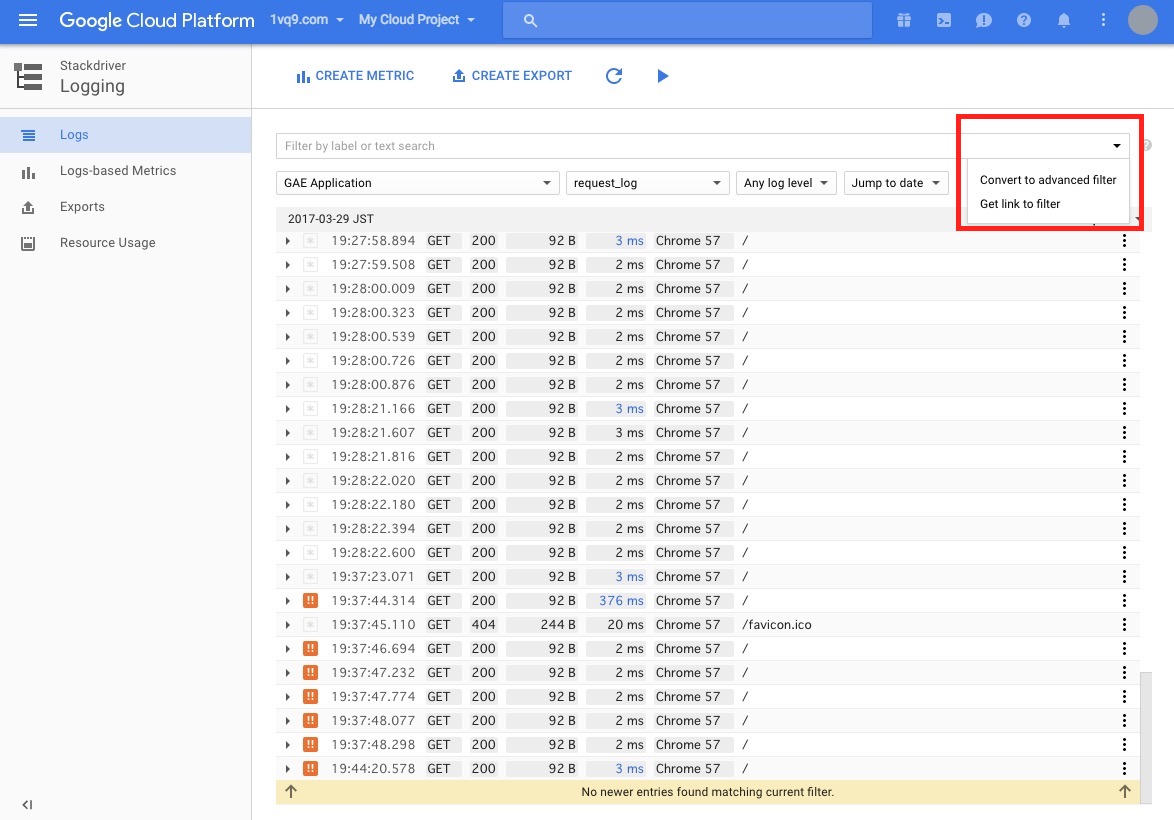Screen dimensions: 1174x820
Task: Open more menu for 19:27:58.894 entry
Action: point(1124,240)
